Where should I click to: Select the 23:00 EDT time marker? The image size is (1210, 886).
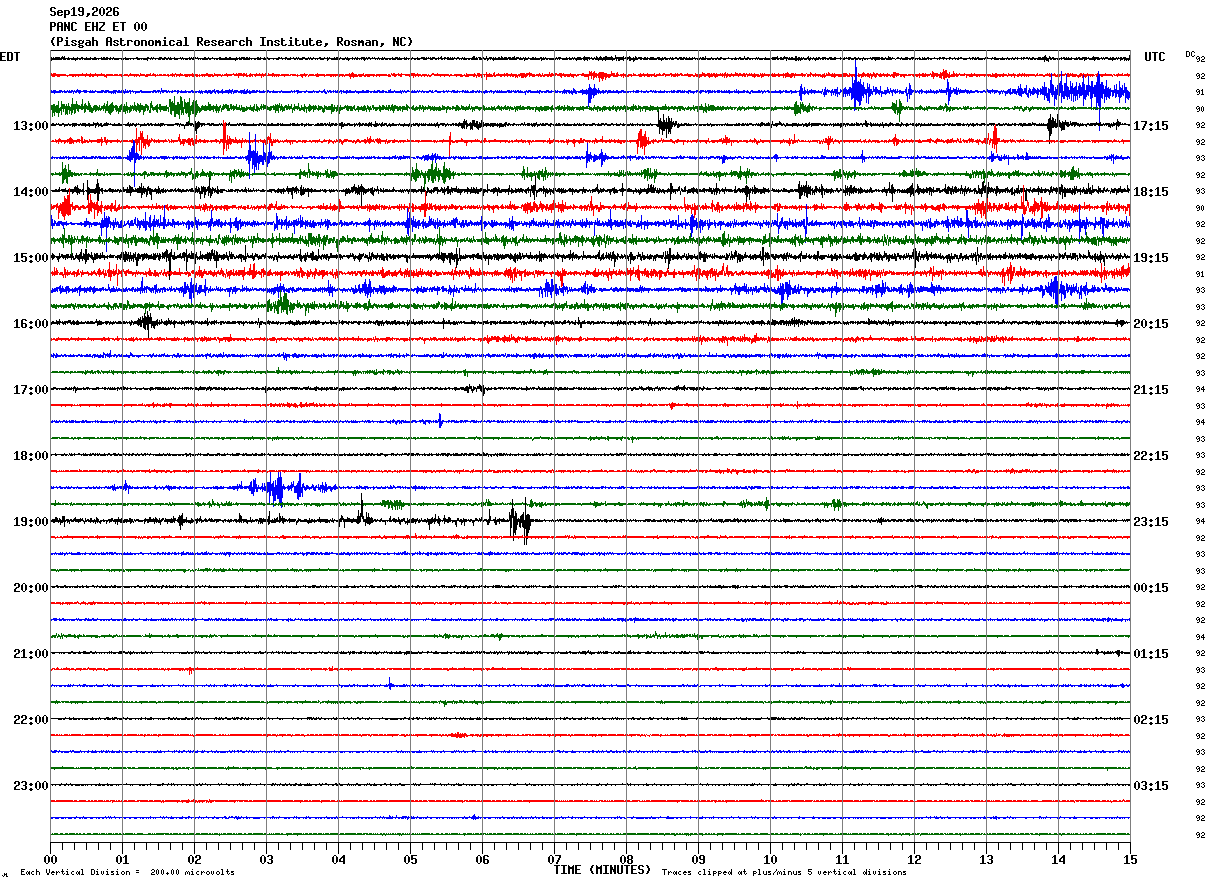31,785
